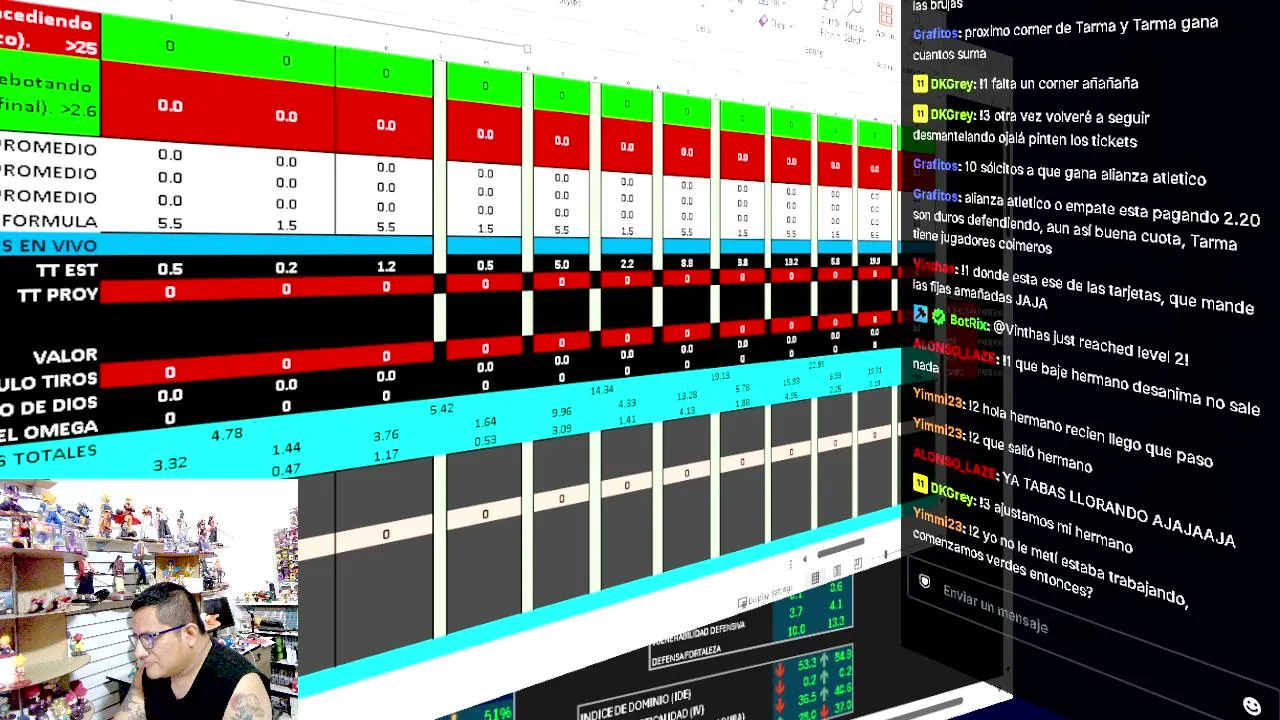This screenshot has width=1280, height=720.
Task: Select the '4.78' totals cell
Action: 227,434
